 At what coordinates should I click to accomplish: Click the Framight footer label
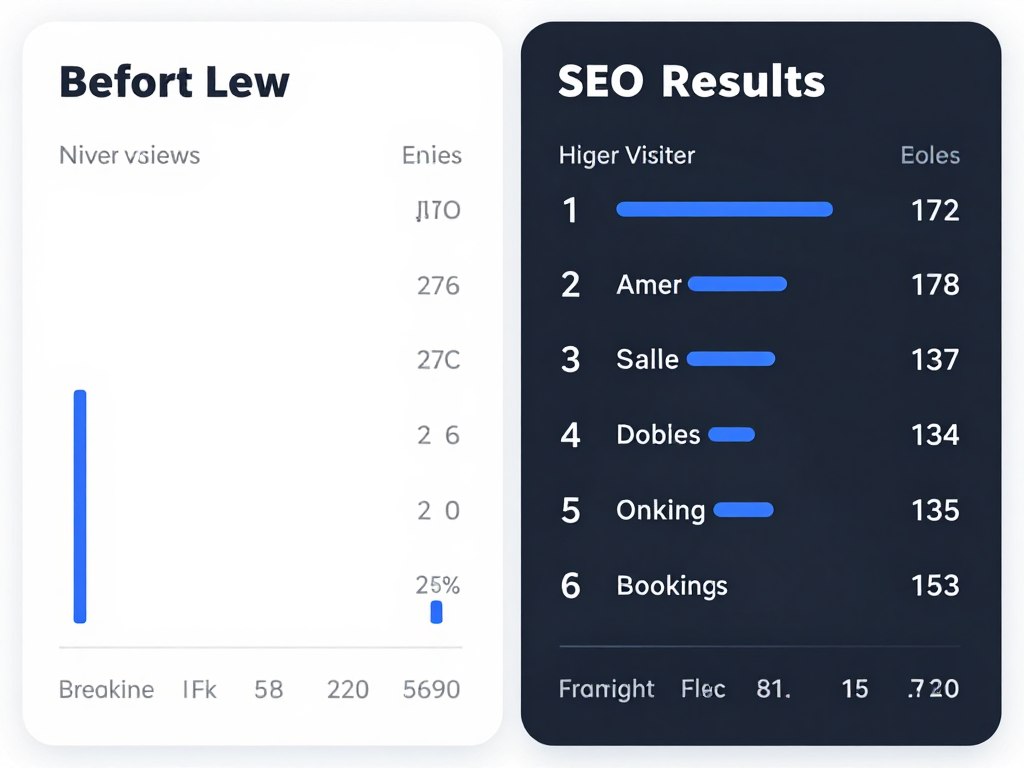[x=607, y=690]
